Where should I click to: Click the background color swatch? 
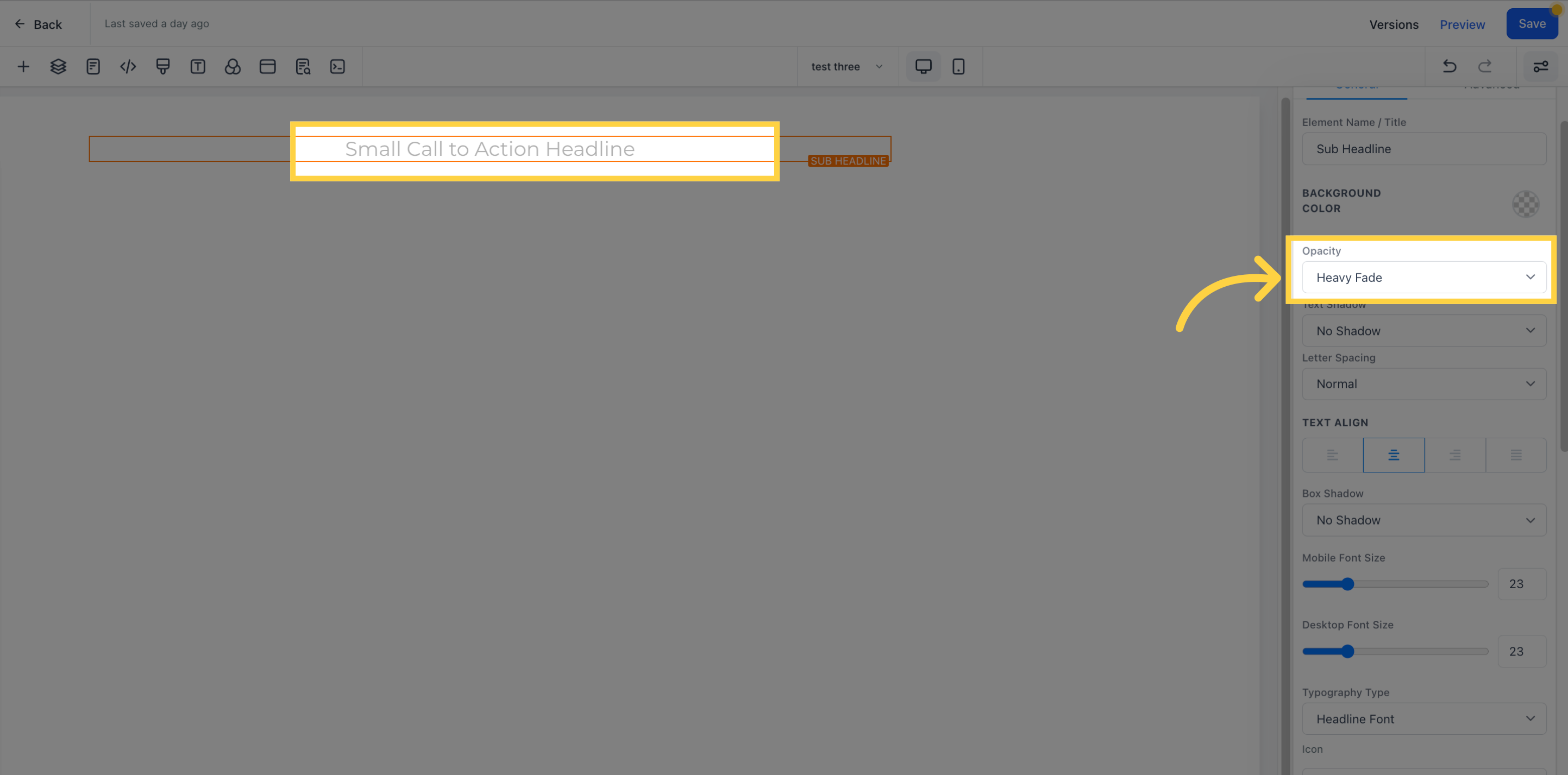1526,204
